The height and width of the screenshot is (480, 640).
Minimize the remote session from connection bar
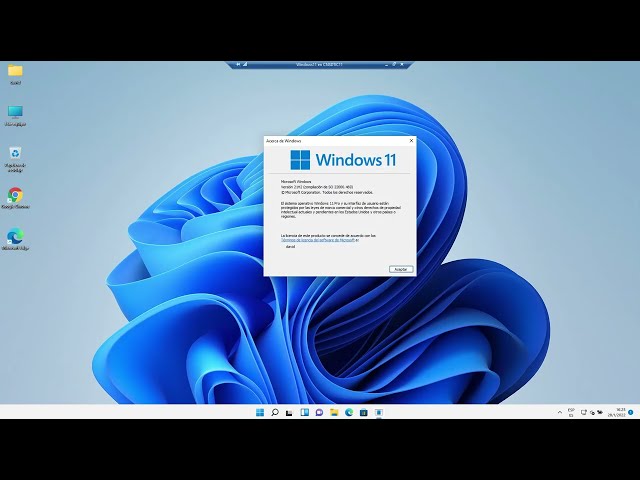386,64
